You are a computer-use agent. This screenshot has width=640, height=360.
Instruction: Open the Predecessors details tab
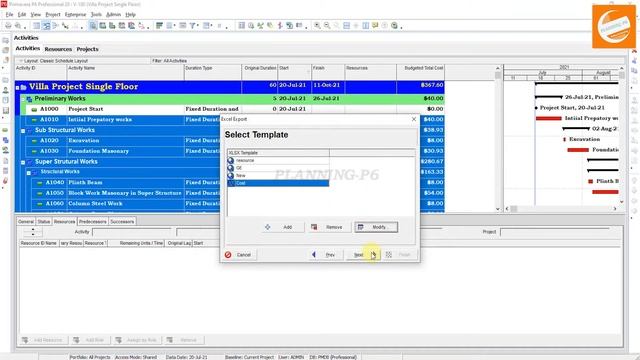coord(93,221)
